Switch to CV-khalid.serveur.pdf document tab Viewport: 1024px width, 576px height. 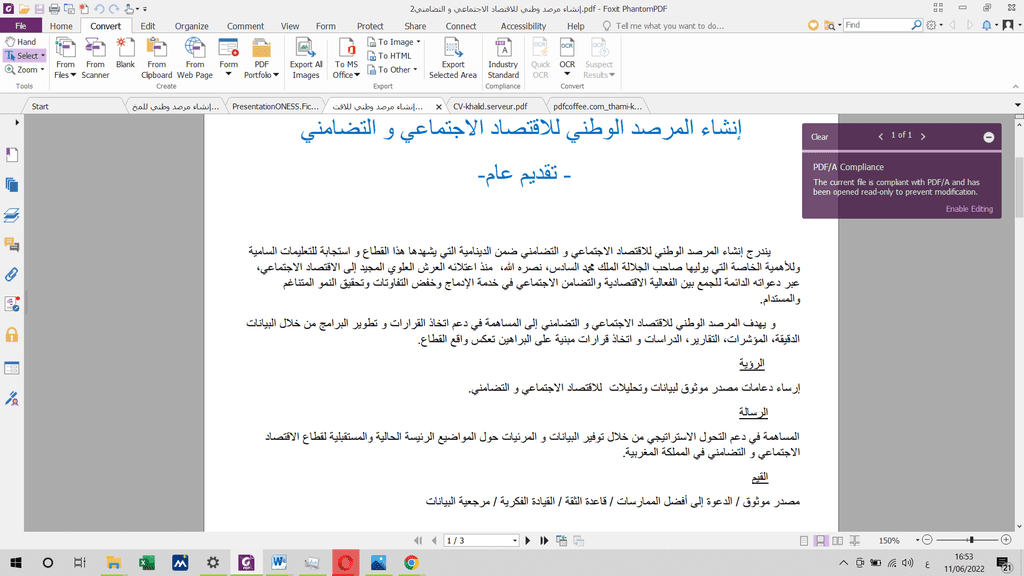click(490, 106)
